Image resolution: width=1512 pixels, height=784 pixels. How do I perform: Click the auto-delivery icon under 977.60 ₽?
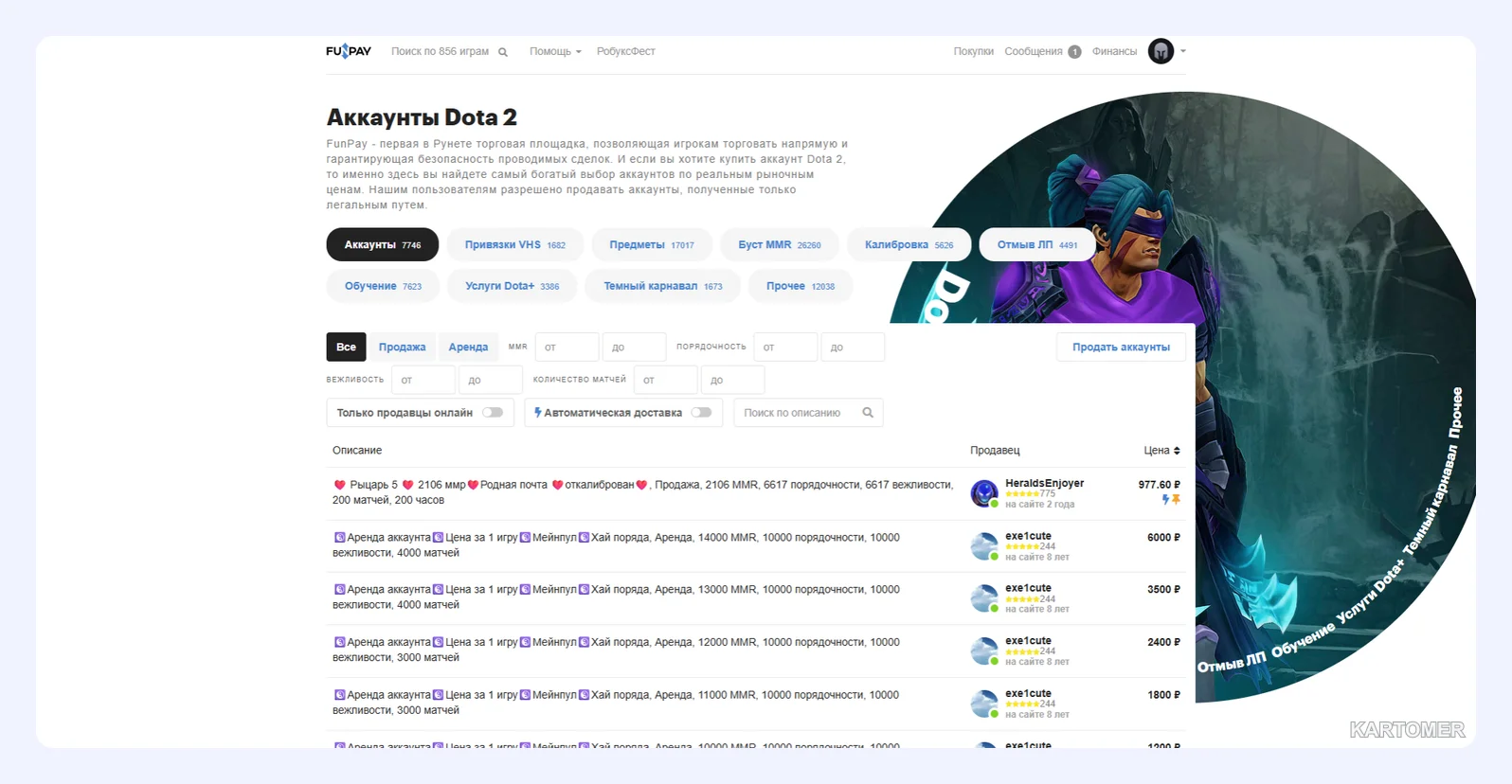[x=1166, y=499]
